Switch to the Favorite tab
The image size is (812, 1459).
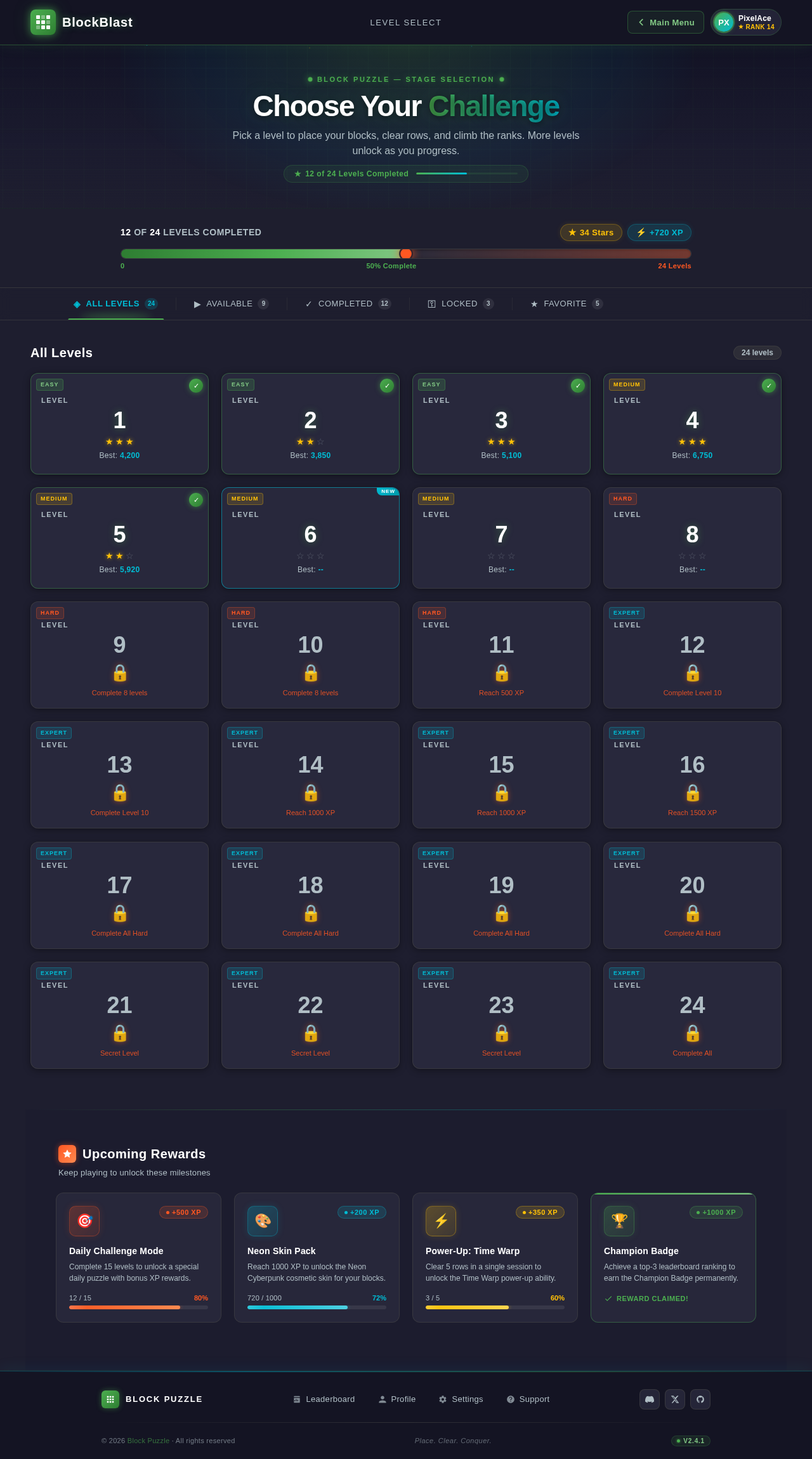(x=566, y=304)
